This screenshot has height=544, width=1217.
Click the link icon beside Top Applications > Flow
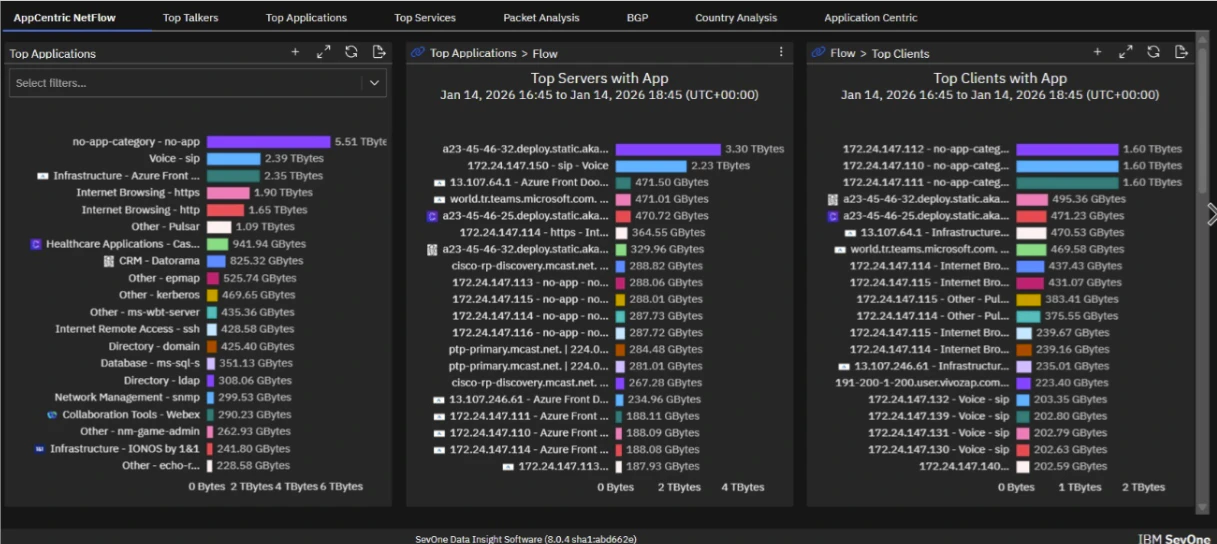click(418, 53)
